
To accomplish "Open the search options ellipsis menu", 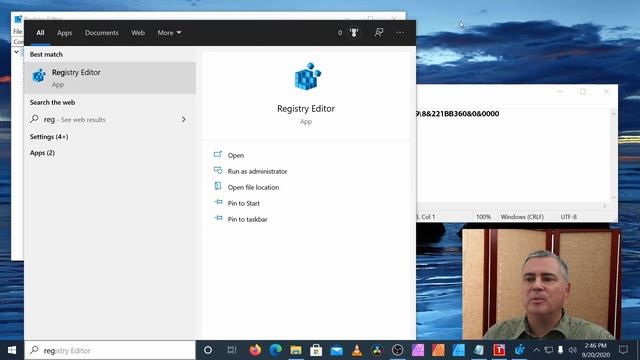I will pos(400,32).
